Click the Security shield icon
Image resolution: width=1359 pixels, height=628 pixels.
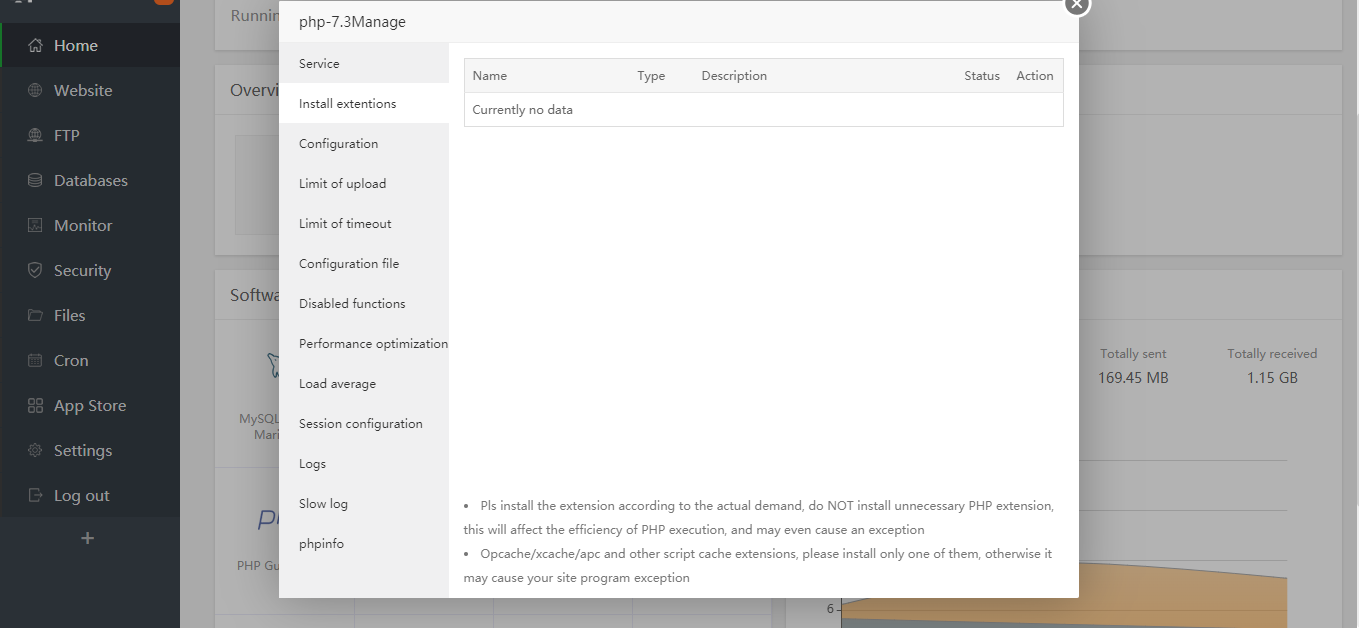[35, 270]
